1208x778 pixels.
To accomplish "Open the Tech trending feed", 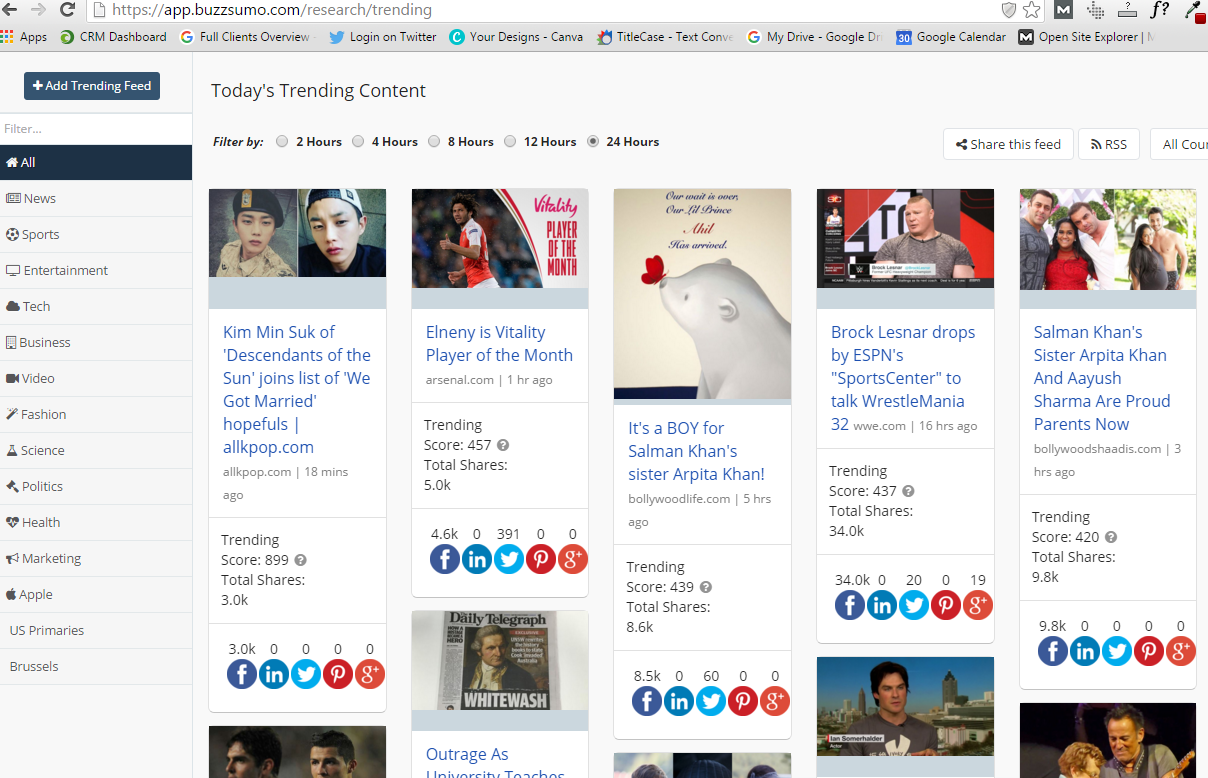I will (x=96, y=306).
